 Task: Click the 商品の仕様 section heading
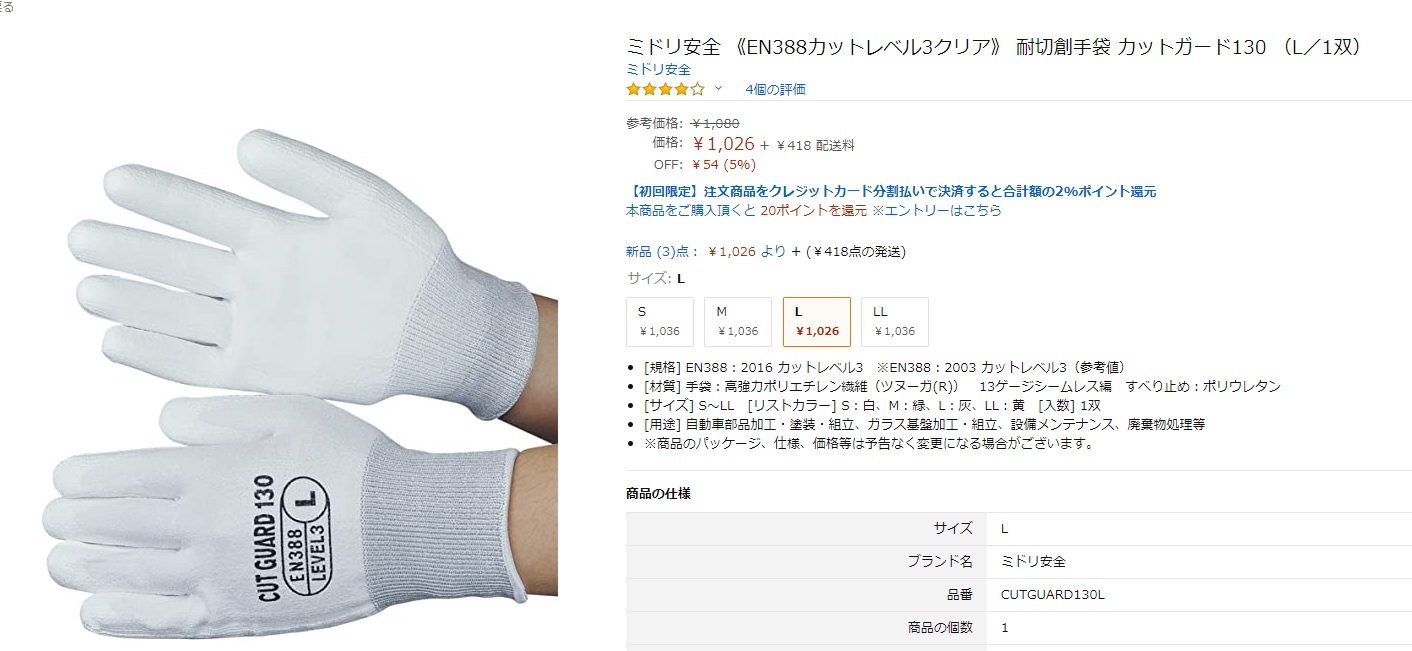pyautogui.click(x=658, y=494)
